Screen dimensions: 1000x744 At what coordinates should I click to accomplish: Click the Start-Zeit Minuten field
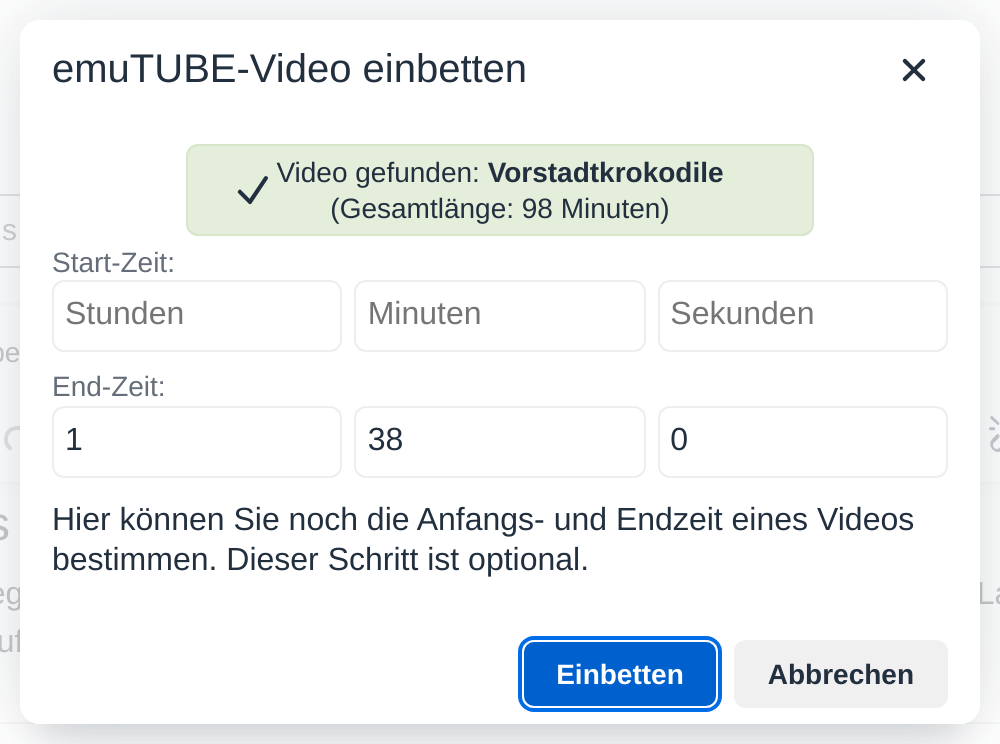[x=499, y=316]
